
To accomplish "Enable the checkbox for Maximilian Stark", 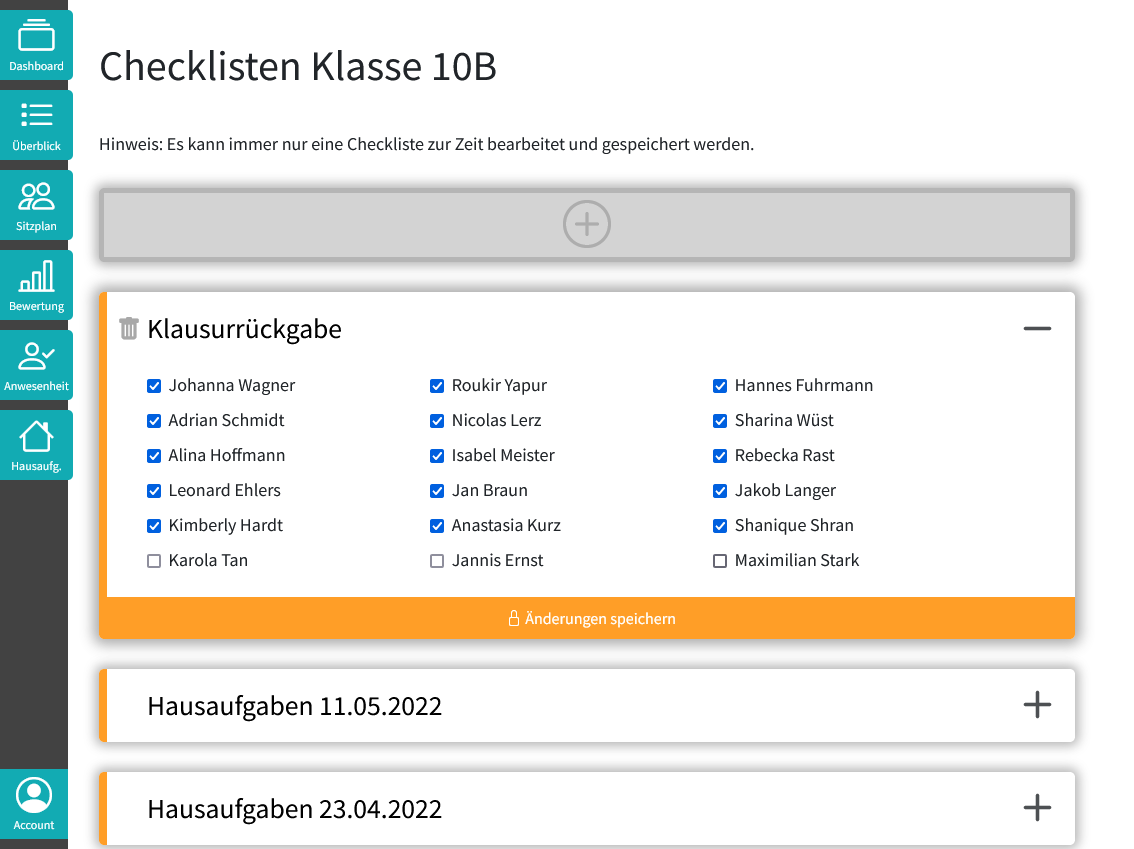I will pos(720,560).
